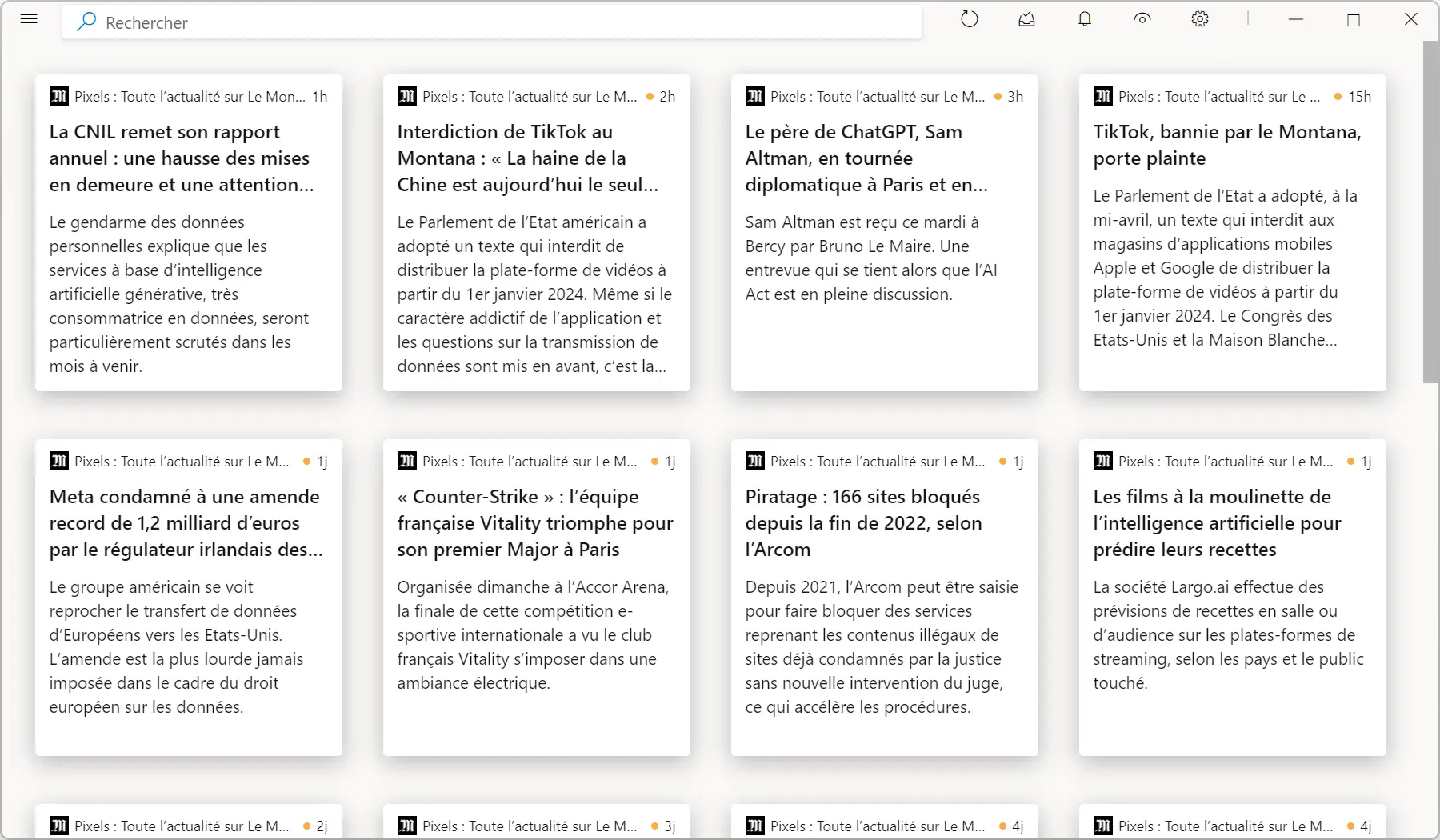Screen dimensions: 1440x840
Task: Click feed name on the CNIL card
Action: click(190, 97)
